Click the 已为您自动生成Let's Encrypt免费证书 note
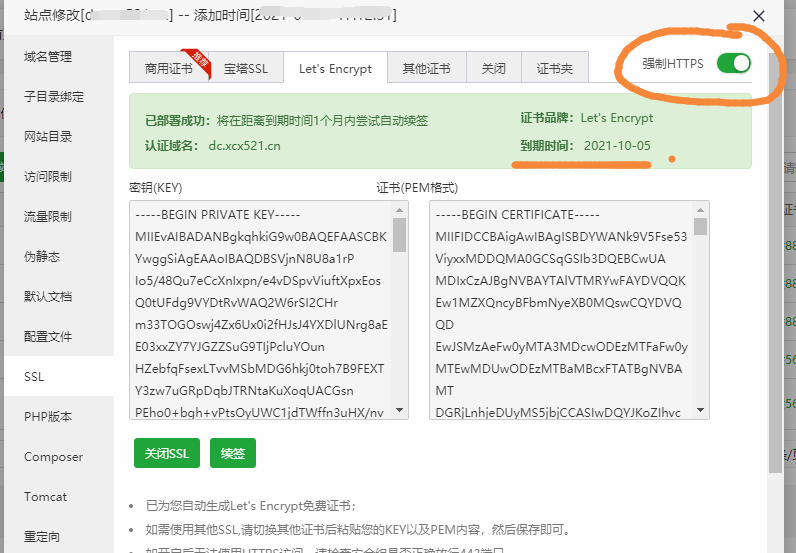The image size is (796, 553). tap(251, 506)
